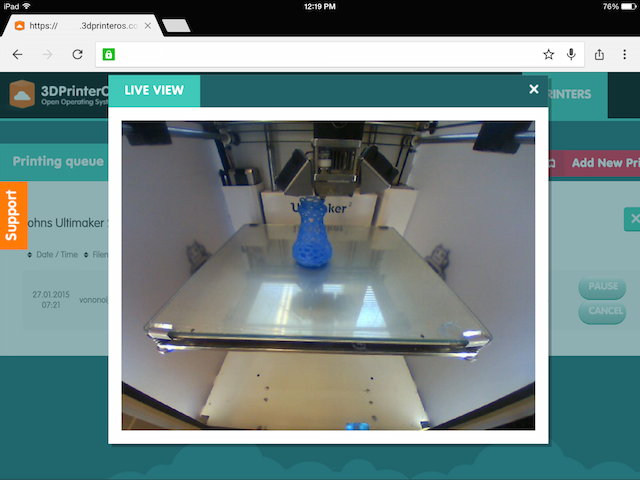Bookmark the page with the star icon
The image size is (640, 480).
click(x=549, y=54)
